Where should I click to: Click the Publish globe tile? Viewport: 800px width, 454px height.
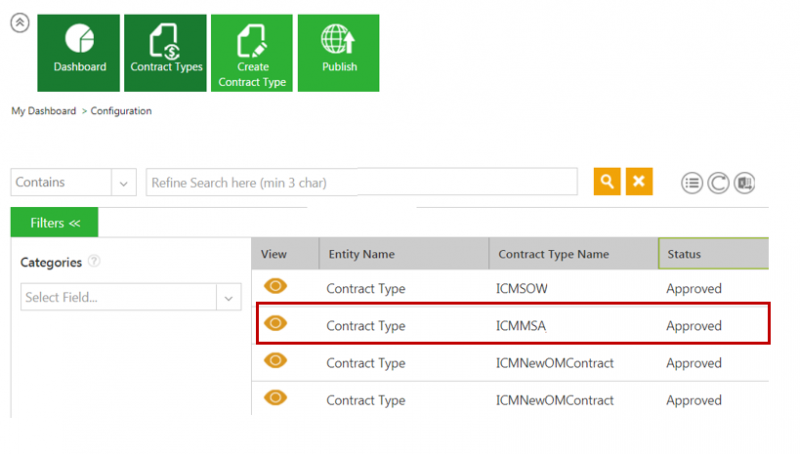click(339, 53)
